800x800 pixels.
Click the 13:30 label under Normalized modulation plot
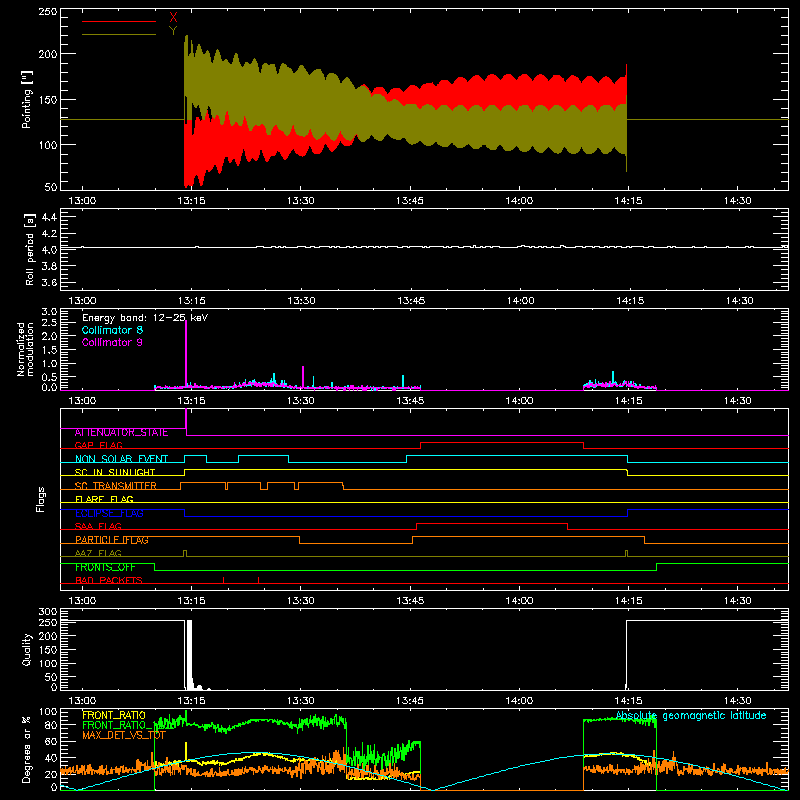[301, 401]
